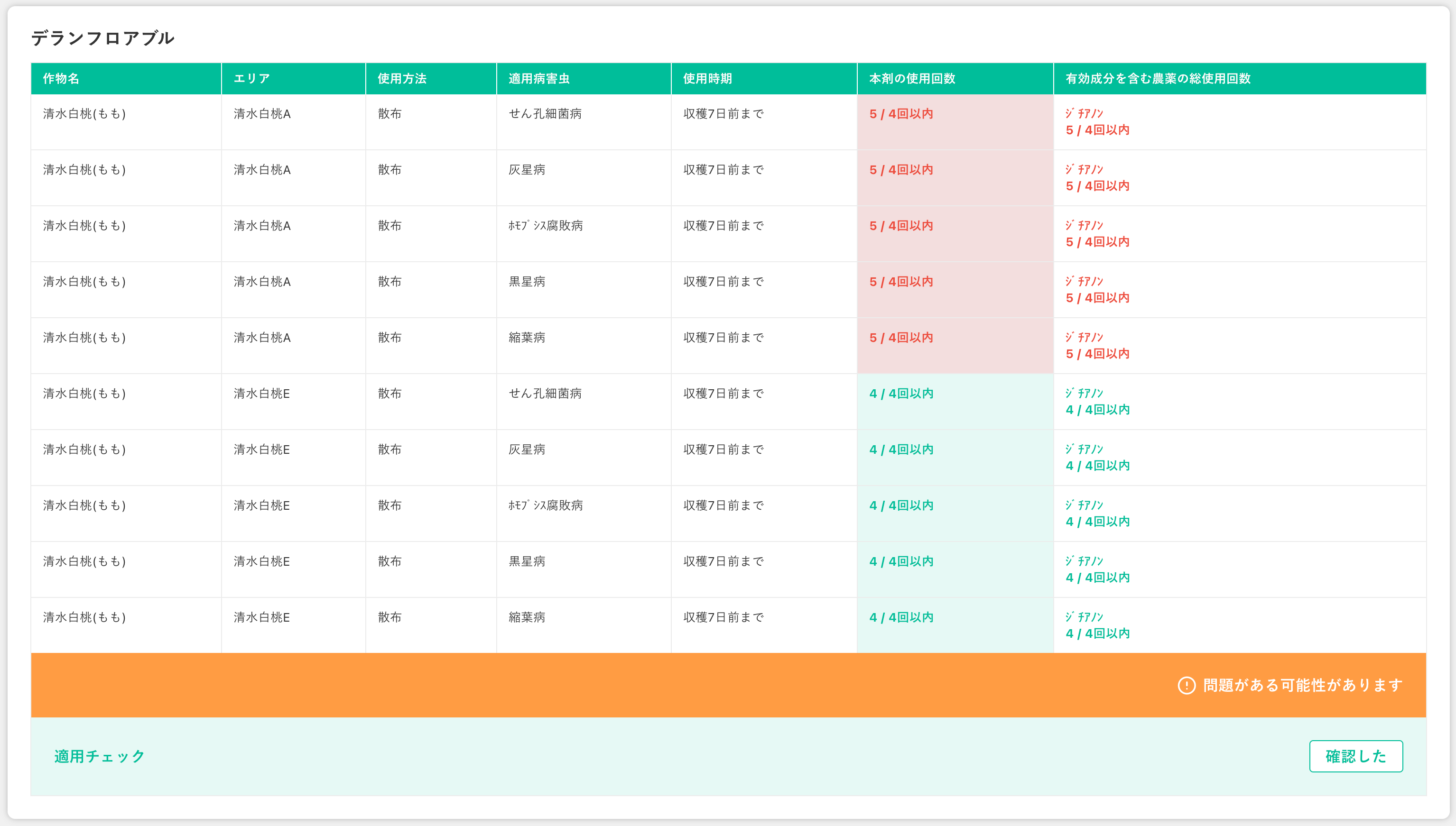Screen dimensions: 1456x826
Task: Click green 4 / 4回以内 count for 清水白桃E 縮葉病
Action: coord(901,617)
